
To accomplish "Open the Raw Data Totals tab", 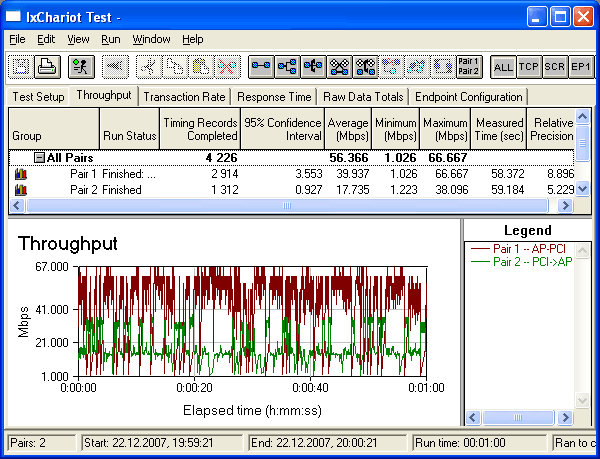I will point(363,97).
